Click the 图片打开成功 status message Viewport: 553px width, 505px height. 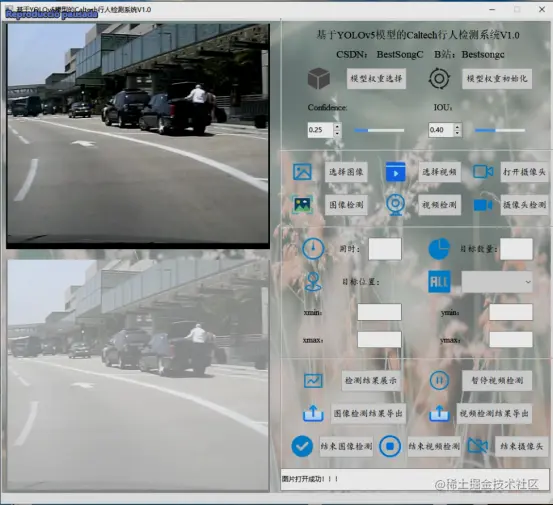[310, 479]
